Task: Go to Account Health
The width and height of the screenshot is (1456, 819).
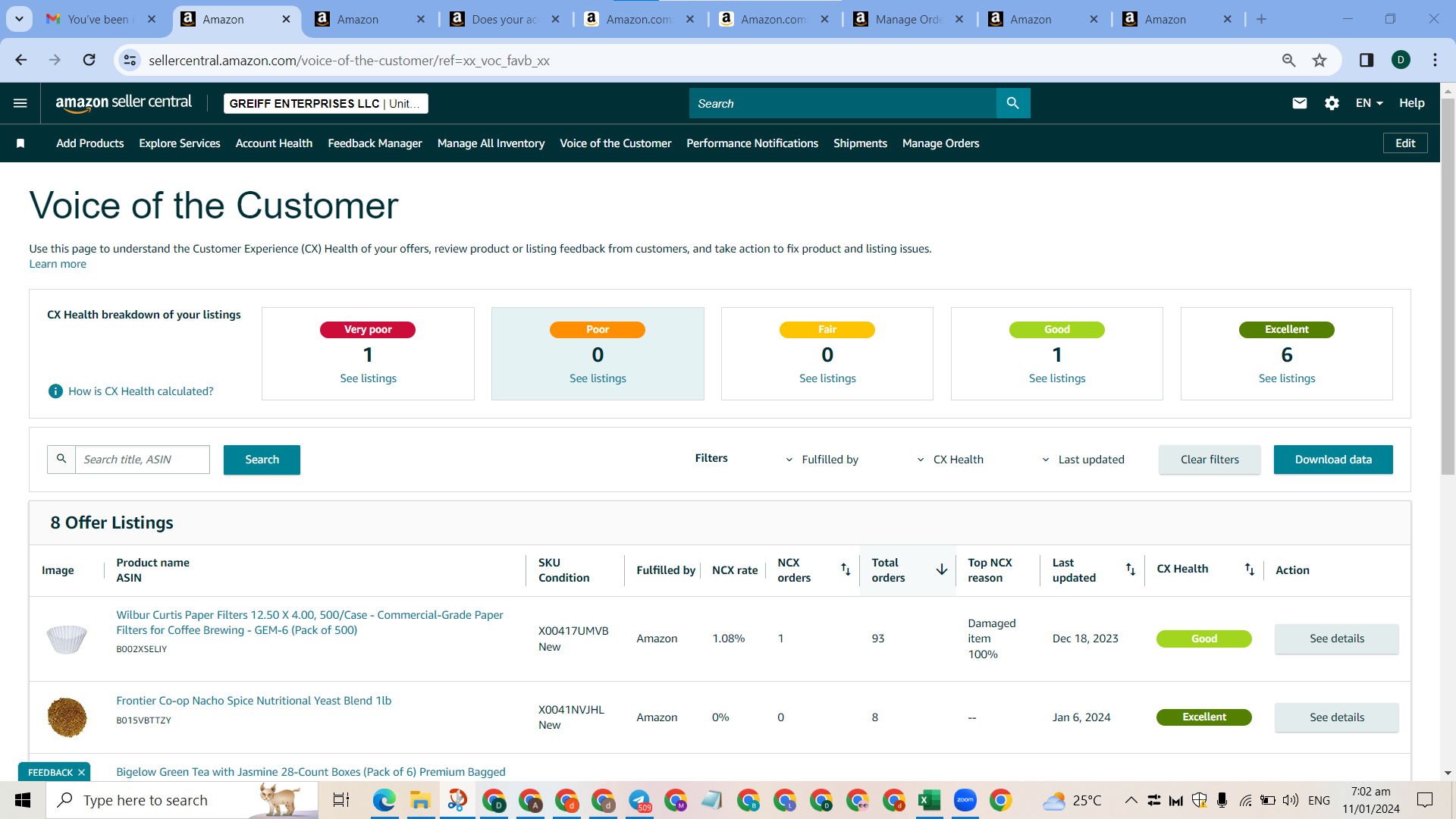Action: click(274, 143)
